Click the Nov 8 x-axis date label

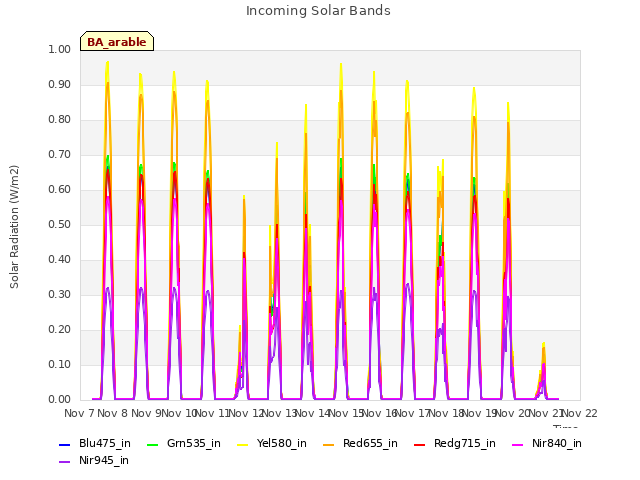(112, 413)
